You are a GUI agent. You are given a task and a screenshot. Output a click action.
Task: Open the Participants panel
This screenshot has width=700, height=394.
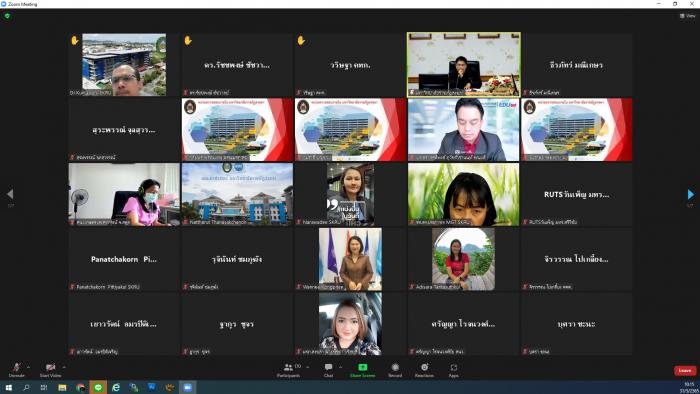288,369
